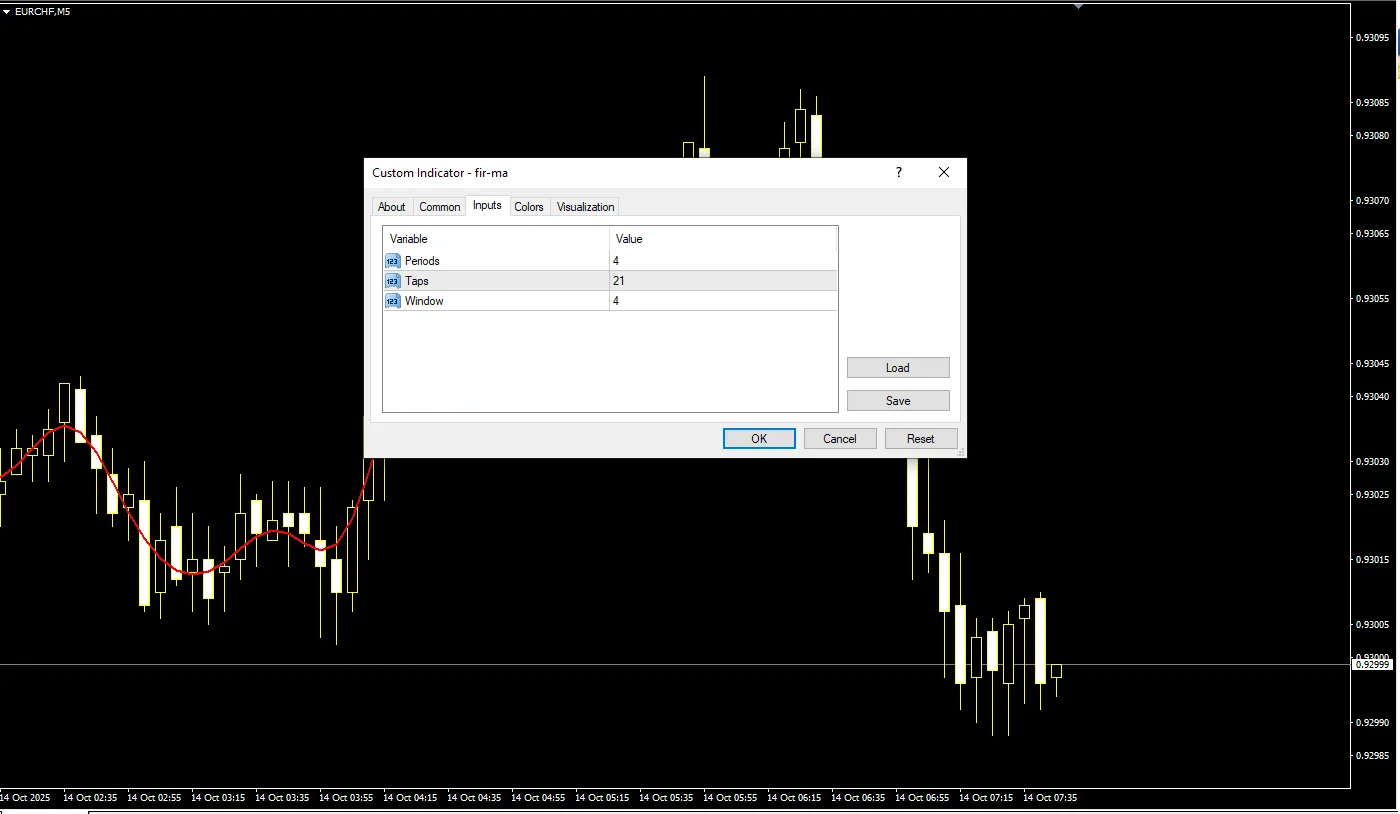Select the Periods value cell
The height and width of the screenshot is (814, 1400).
(x=722, y=261)
